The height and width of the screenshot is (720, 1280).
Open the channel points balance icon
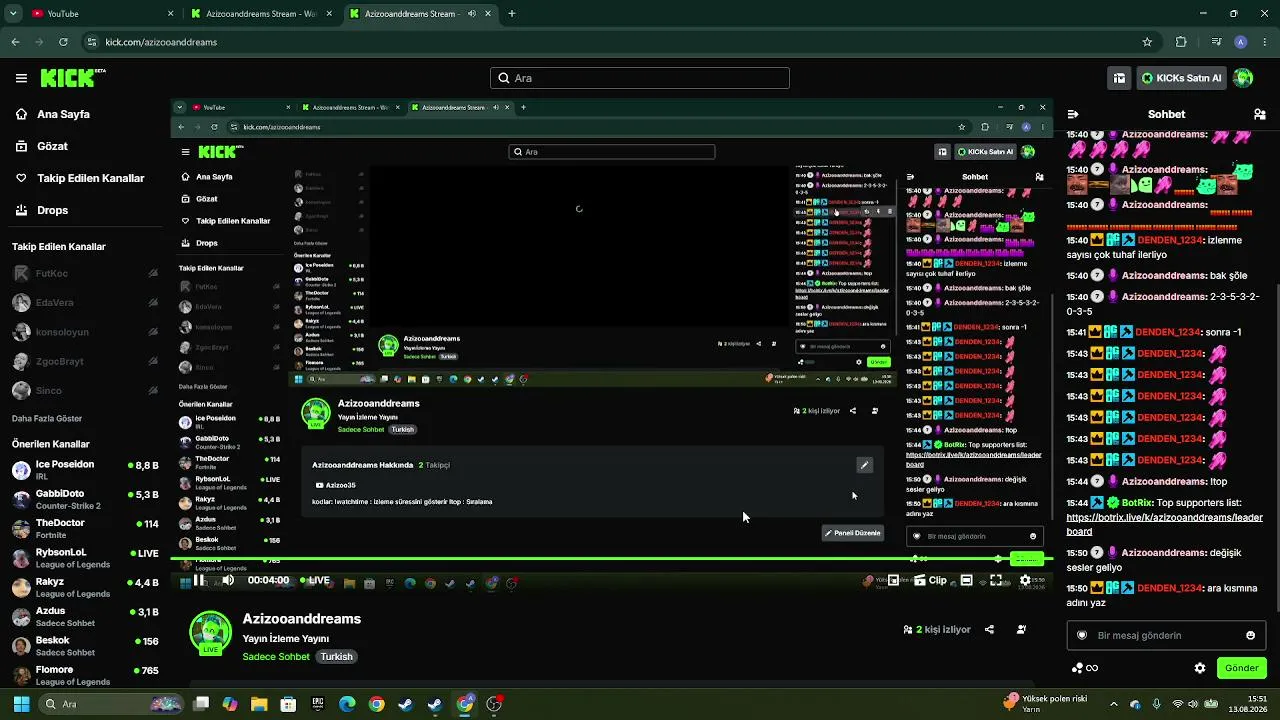coord(1085,668)
